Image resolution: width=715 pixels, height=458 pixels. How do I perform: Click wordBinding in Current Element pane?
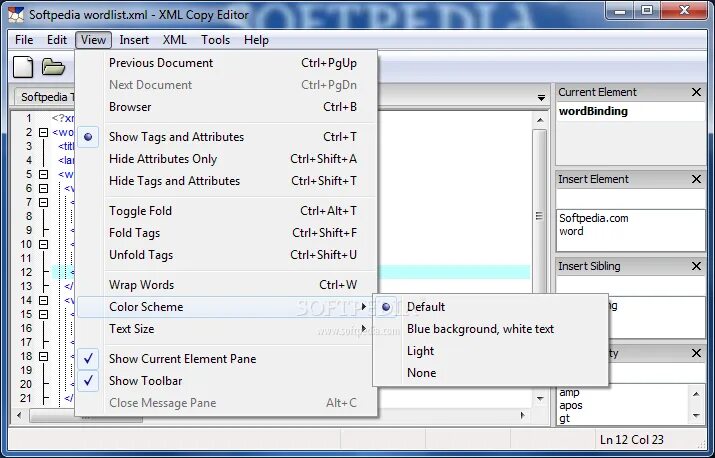coord(593,111)
